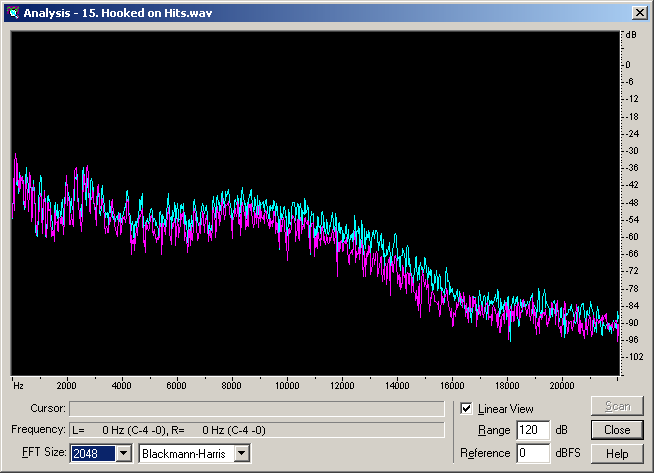The width and height of the screenshot is (654, 473).
Task: Close the Analysis window with X button
Action: click(x=640, y=13)
